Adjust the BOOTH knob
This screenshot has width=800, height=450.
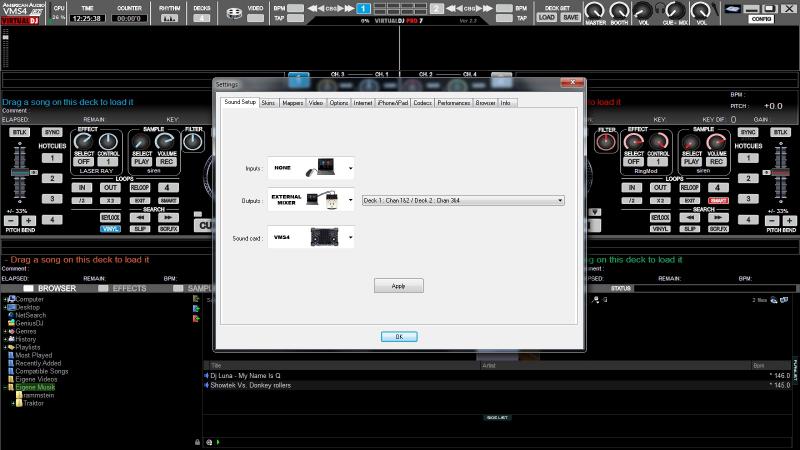[x=619, y=10]
